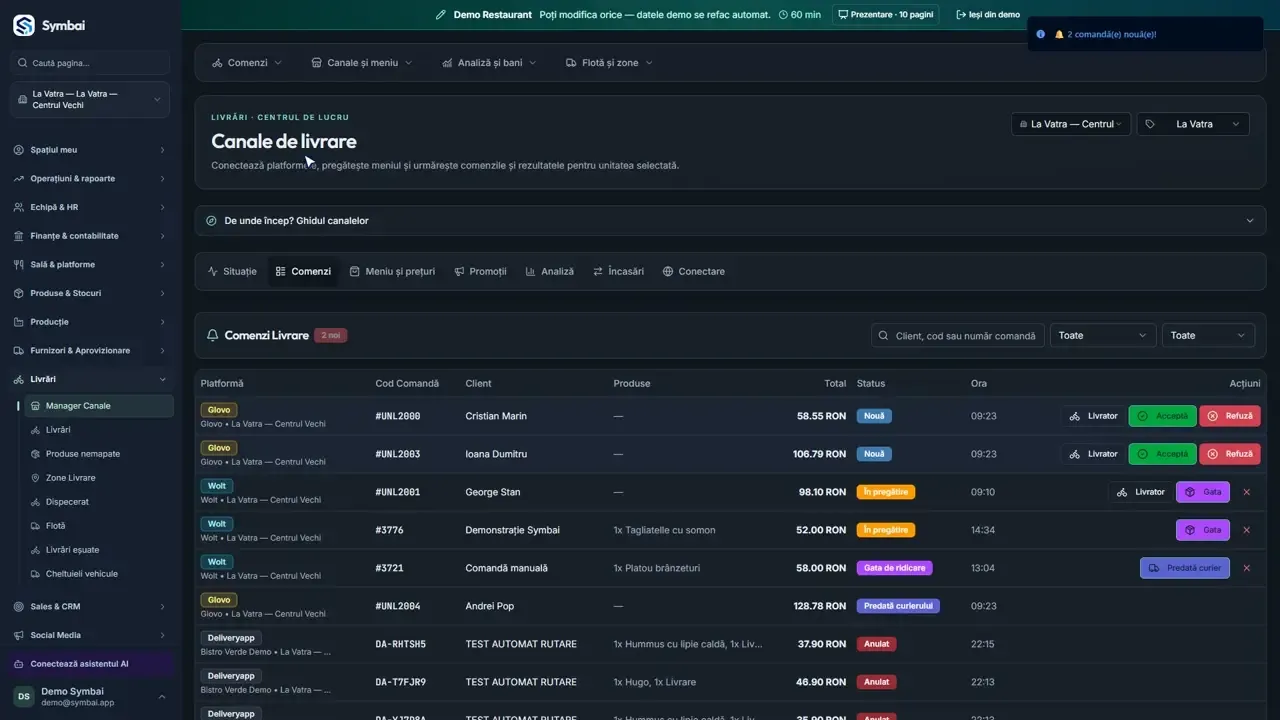Open the Conectare tab
Image resolution: width=1280 pixels, height=720 pixels.
[x=694, y=272]
